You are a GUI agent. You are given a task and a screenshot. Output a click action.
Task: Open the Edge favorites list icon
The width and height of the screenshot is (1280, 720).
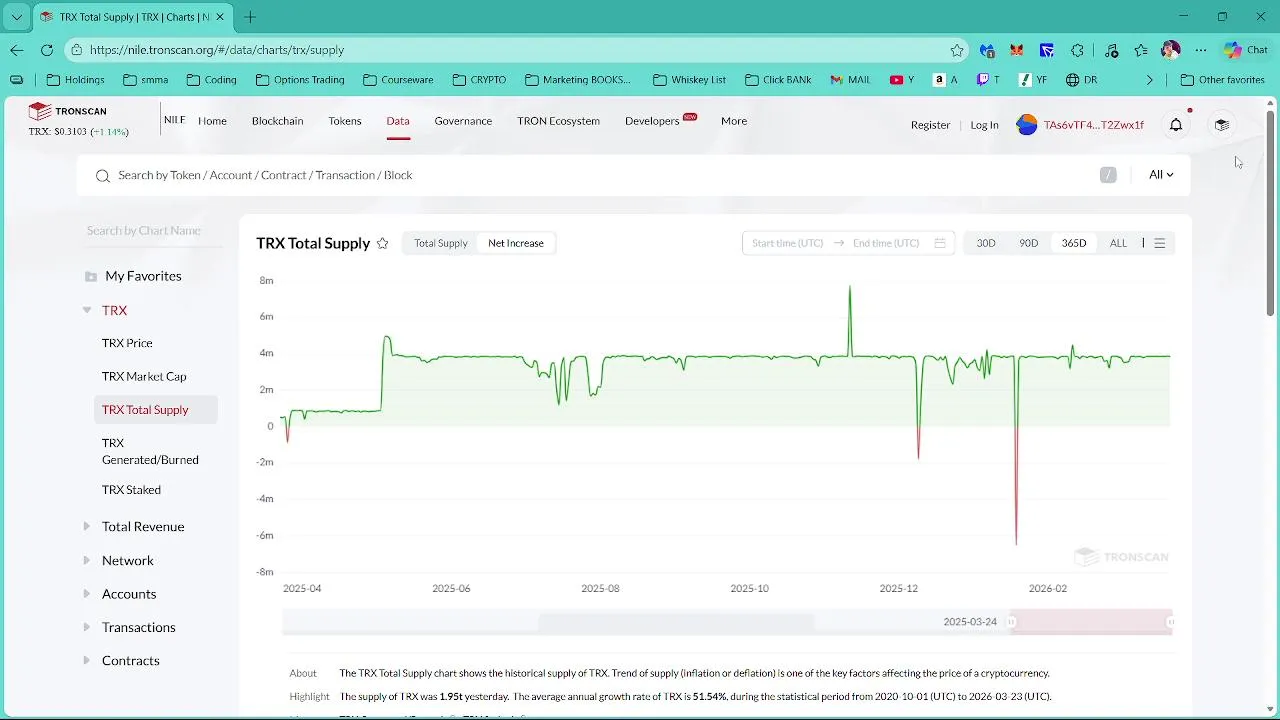(x=1141, y=50)
